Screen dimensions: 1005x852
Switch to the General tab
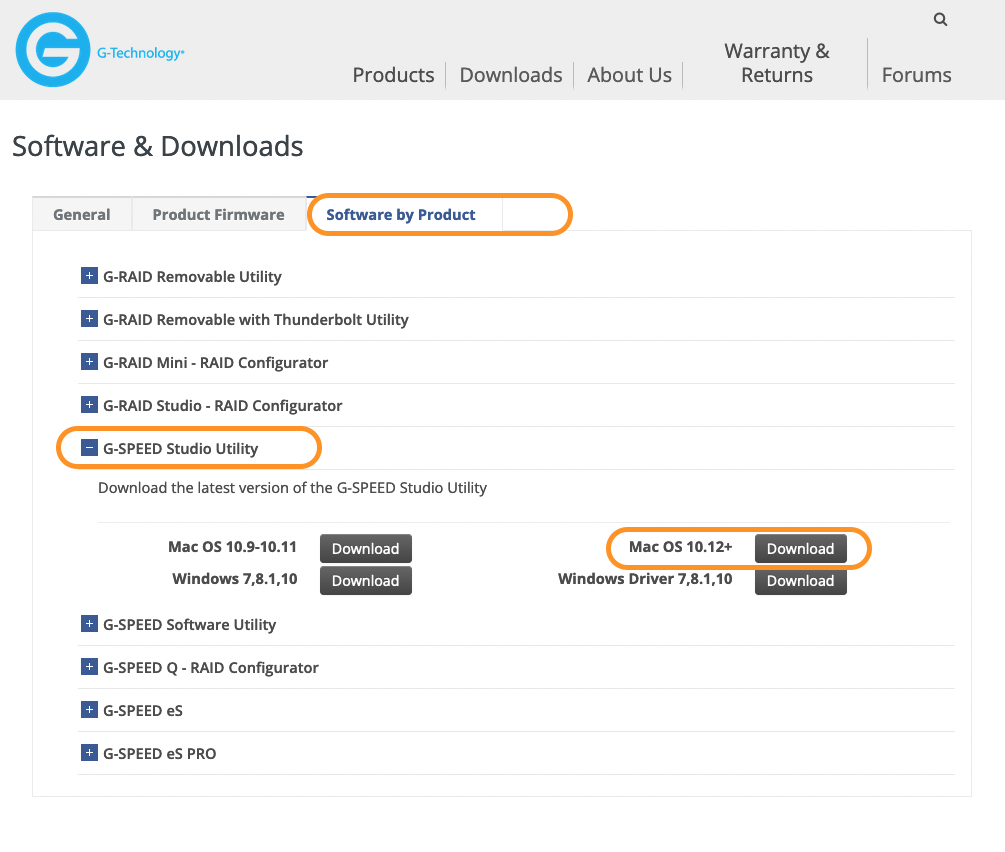[x=82, y=214]
